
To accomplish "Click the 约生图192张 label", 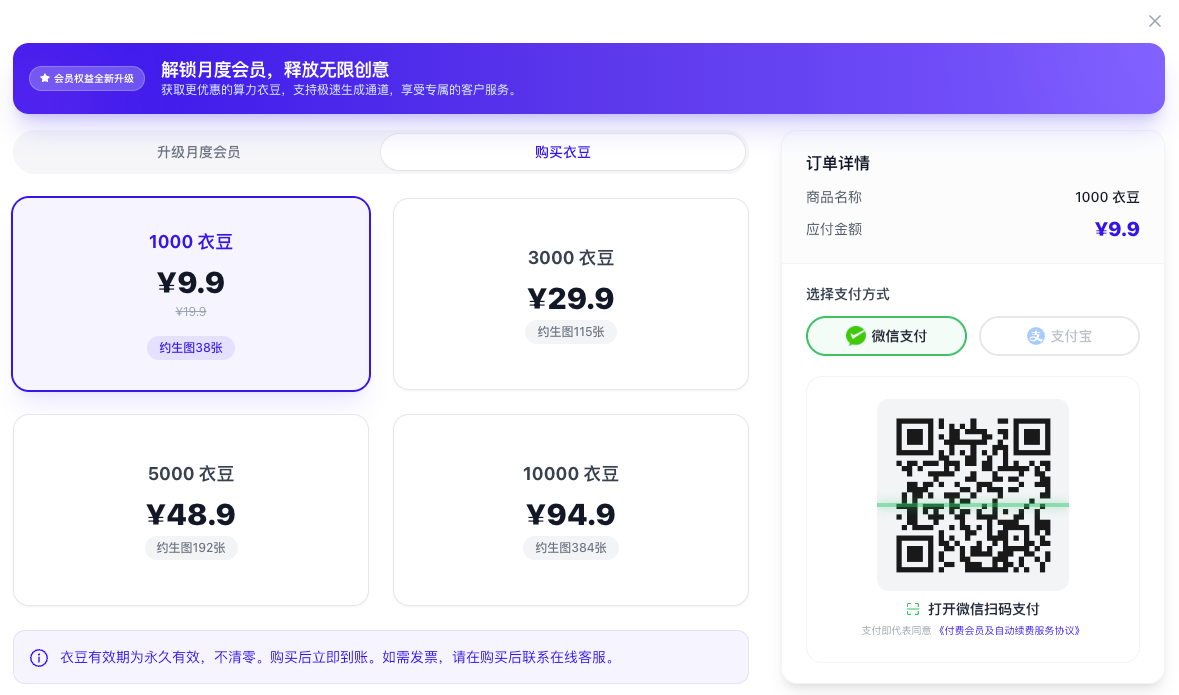I will pyautogui.click(x=191, y=548).
